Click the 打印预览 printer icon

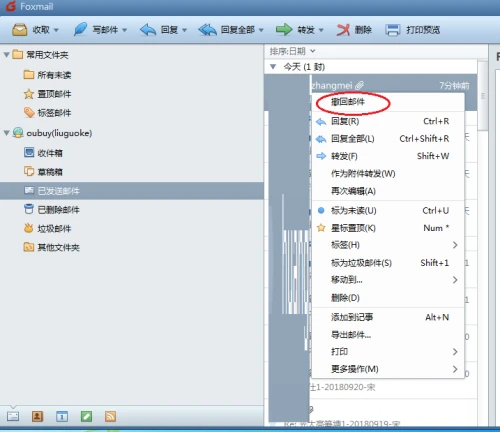click(392, 30)
